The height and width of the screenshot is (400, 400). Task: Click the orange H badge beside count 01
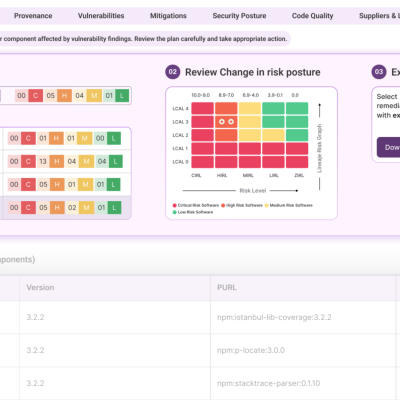(56, 138)
